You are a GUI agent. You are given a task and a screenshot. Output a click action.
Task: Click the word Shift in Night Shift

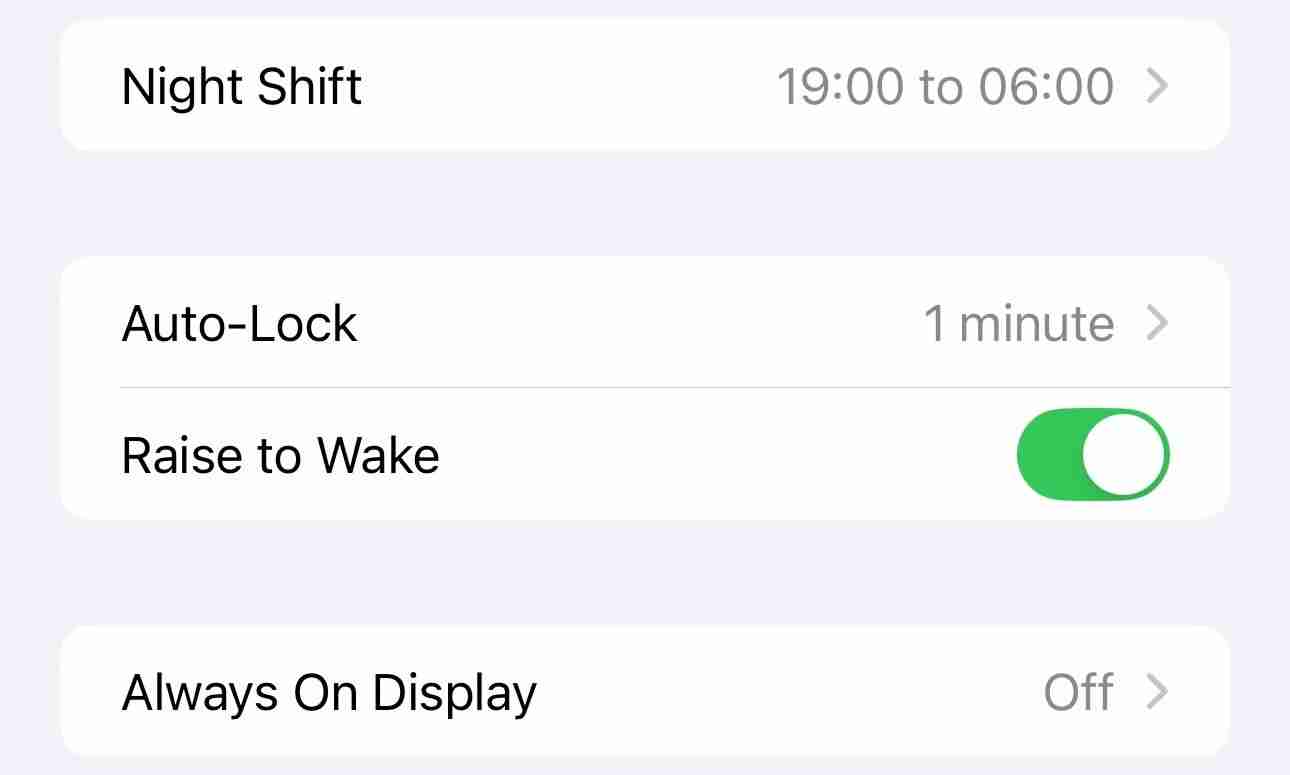coord(310,86)
